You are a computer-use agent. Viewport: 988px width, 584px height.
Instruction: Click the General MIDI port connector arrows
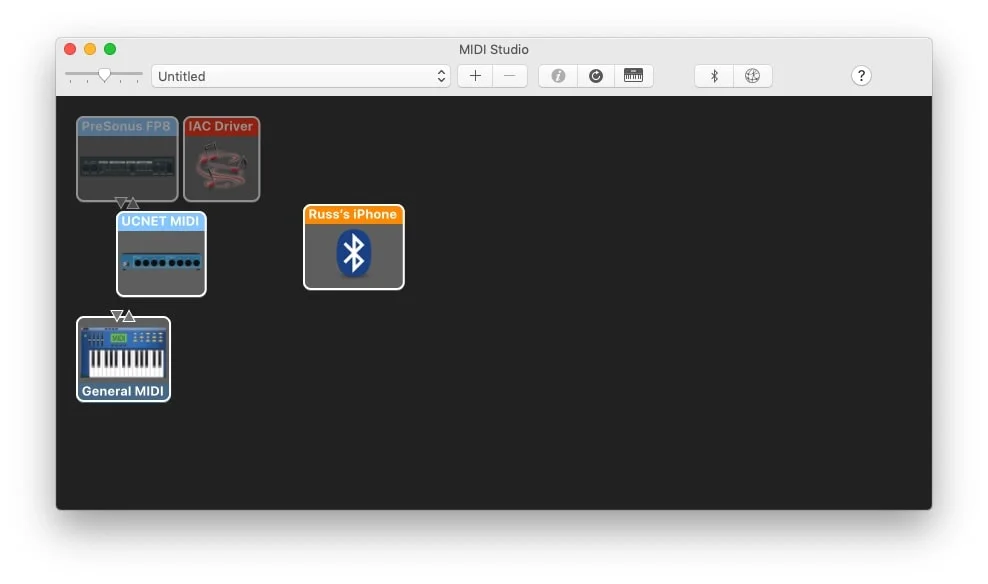coord(123,316)
